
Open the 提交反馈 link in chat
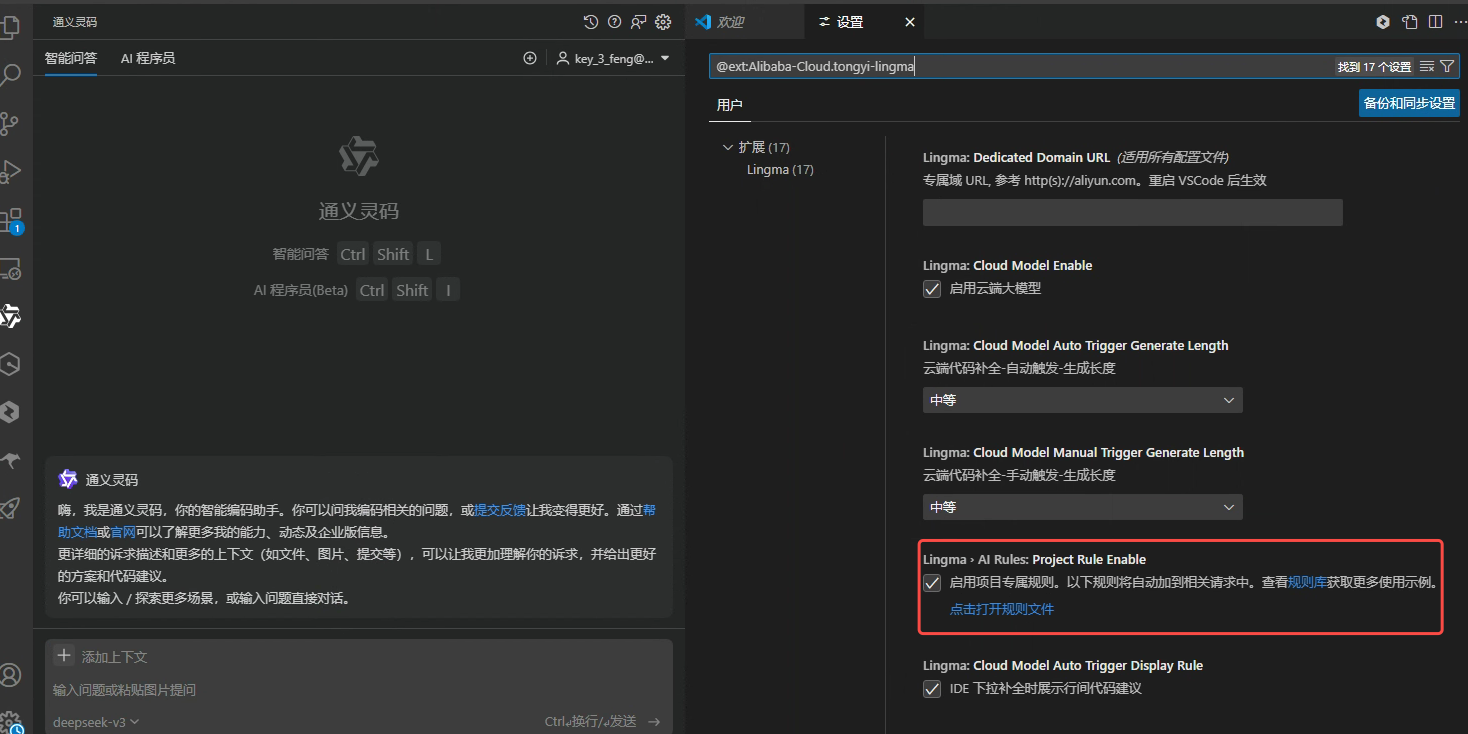coord(500,509)
